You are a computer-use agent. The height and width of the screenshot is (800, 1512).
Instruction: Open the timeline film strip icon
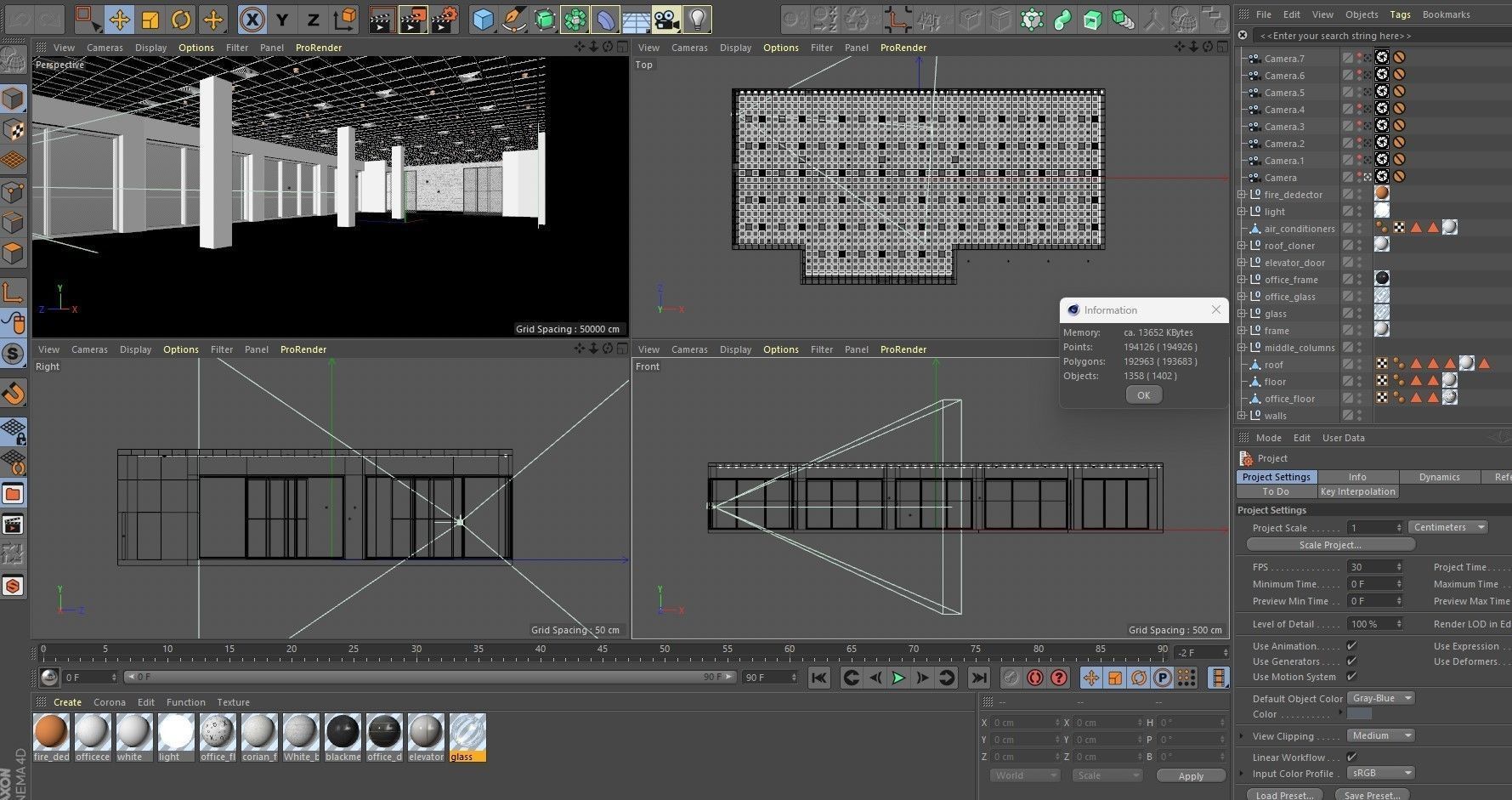tap(1219, 678)
